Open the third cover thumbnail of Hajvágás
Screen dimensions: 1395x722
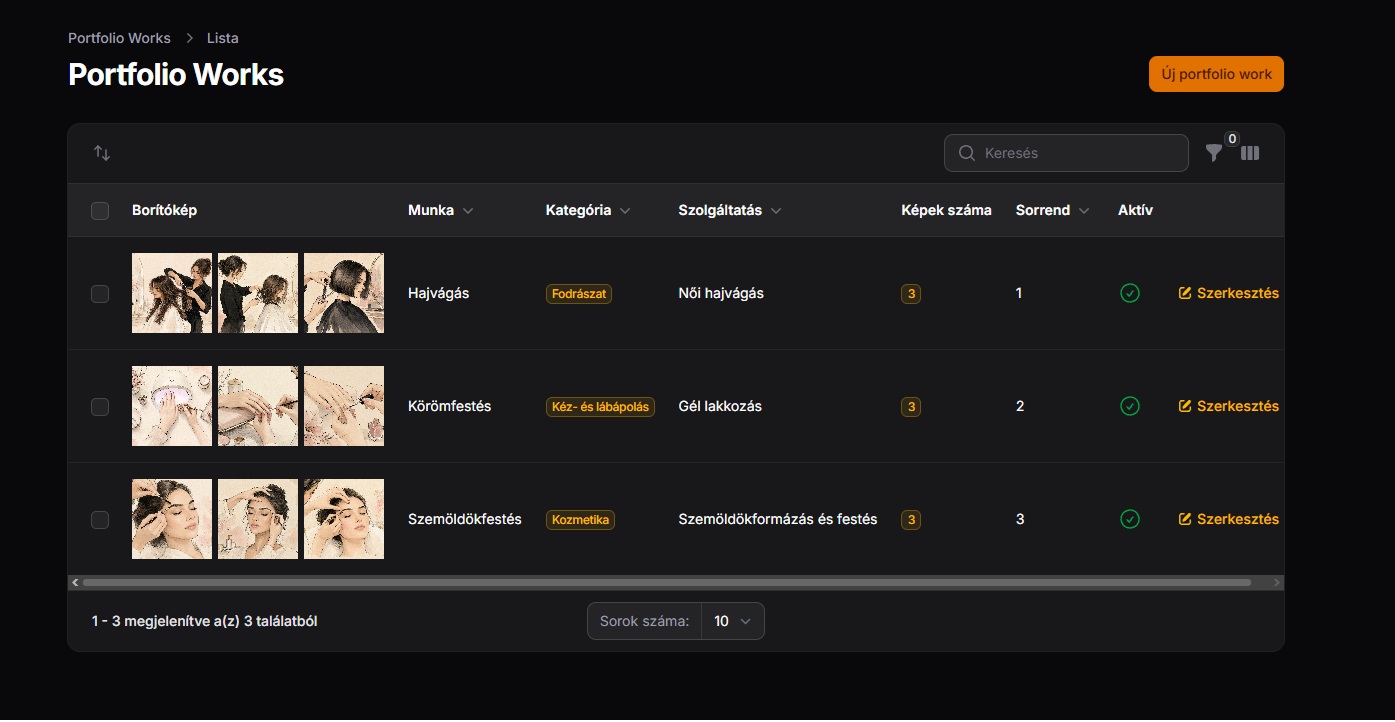coord(344,293)
